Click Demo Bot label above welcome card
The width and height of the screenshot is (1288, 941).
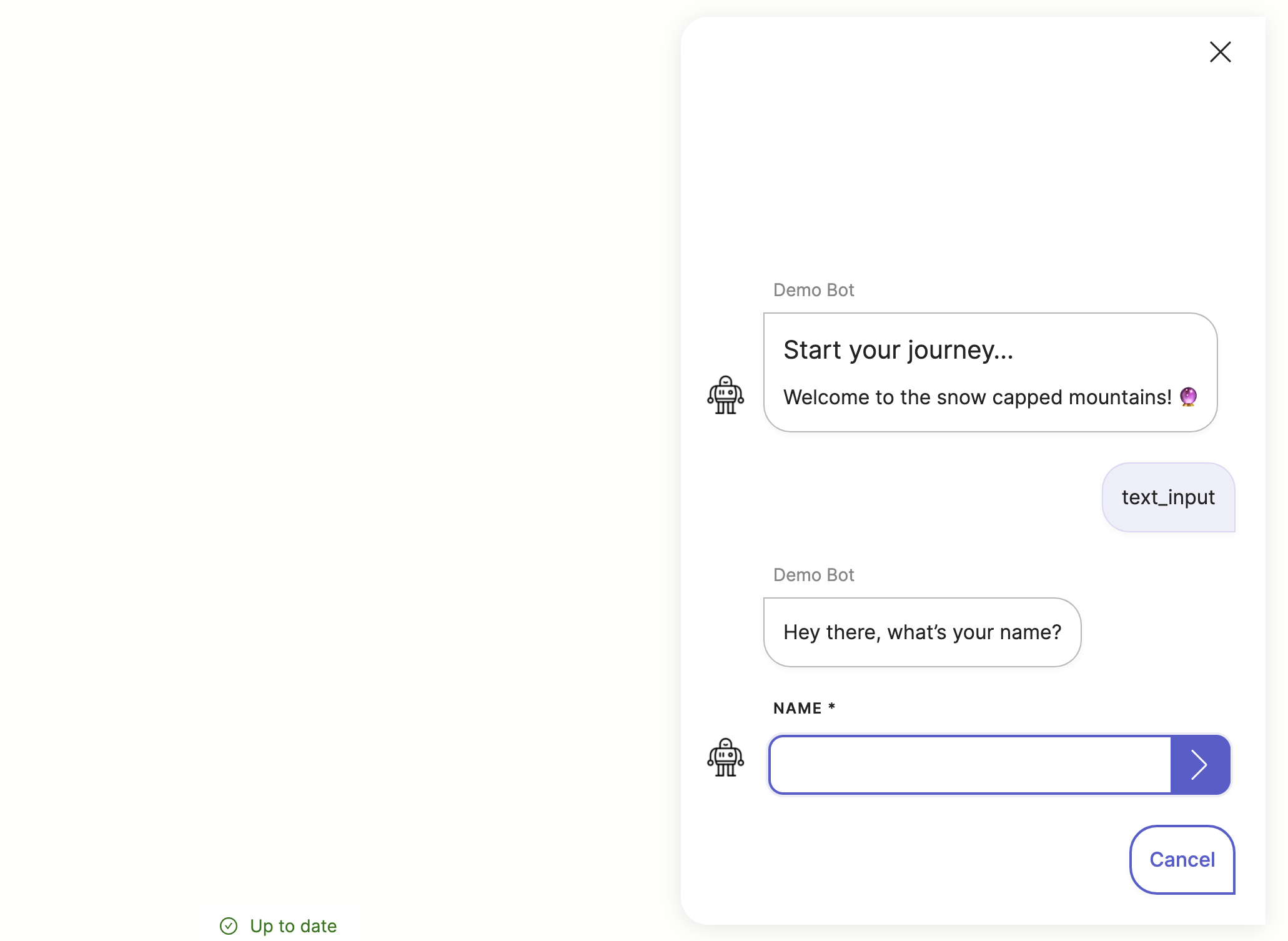pos(813,290)
